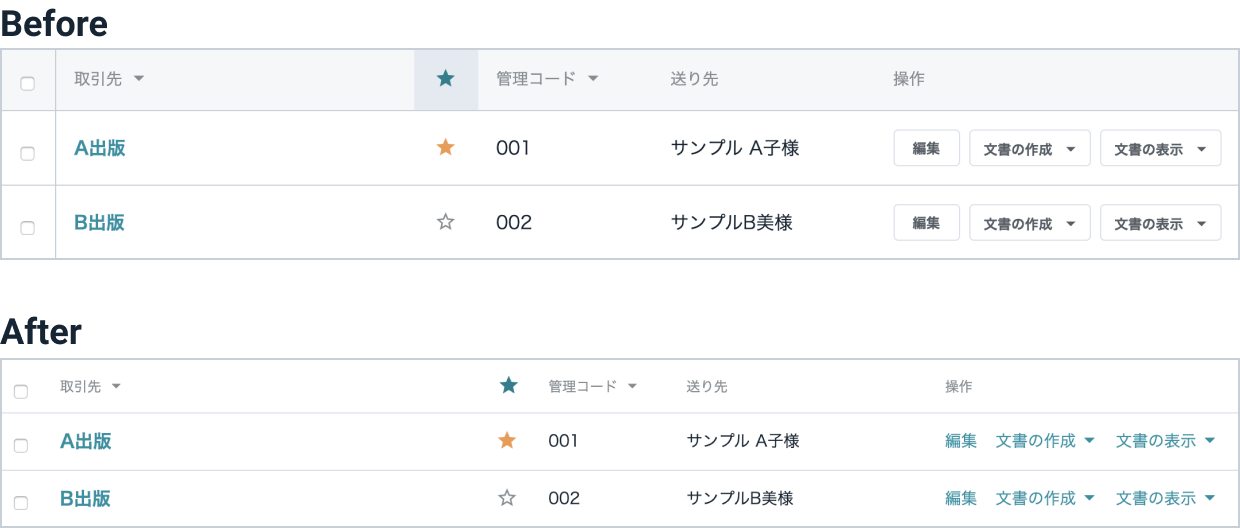Click 取引先 column header in After table
Viewport: 1240px width, 528px height.
click(80, 387)
